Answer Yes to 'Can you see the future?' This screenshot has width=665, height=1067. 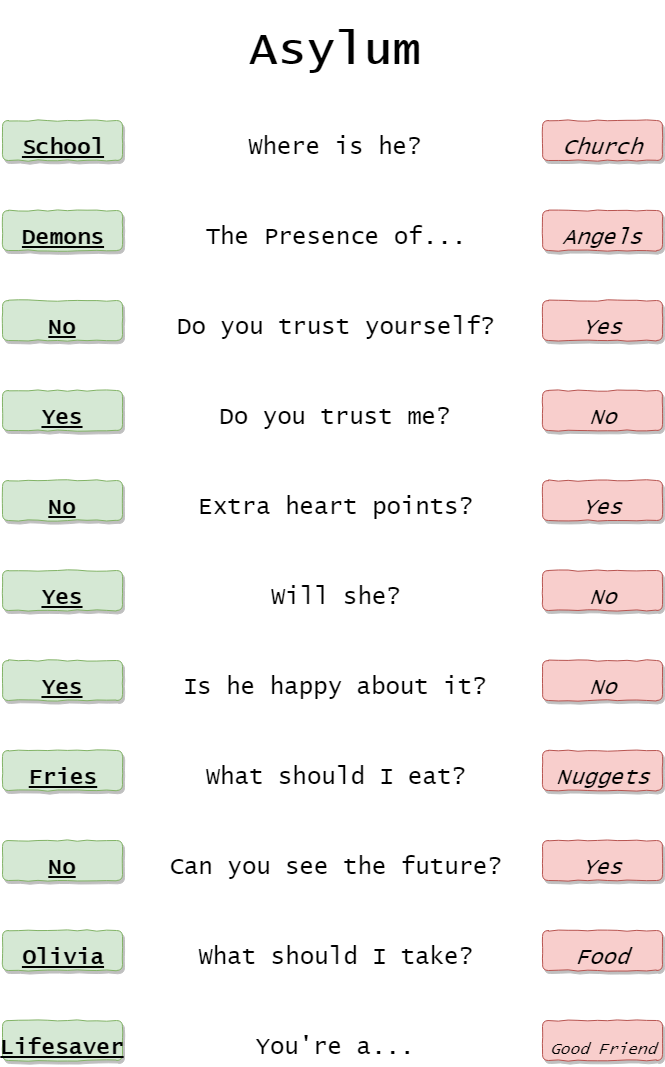coord(603,862)
